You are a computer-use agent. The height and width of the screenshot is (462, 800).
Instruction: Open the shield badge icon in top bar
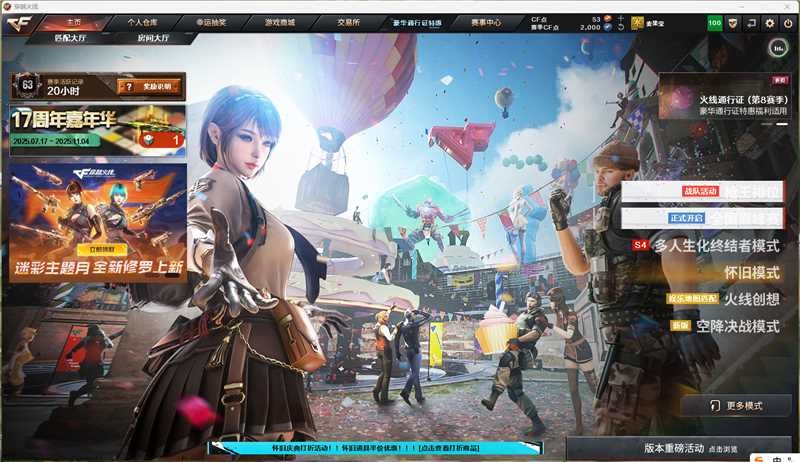coord(733,23)
